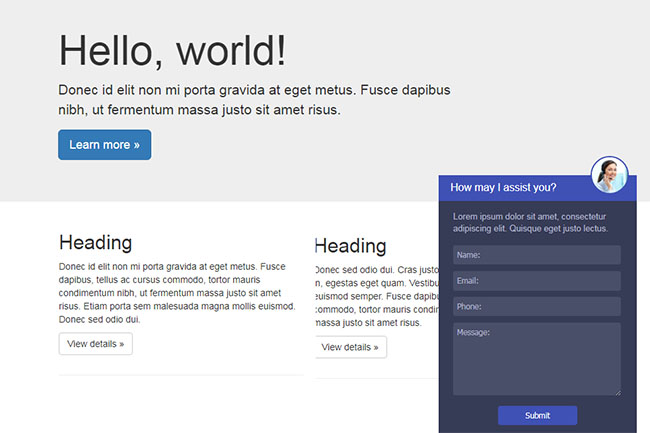Screen dimensions: 650x433
Task: Open View details under the left Heading
Action: 95,344
